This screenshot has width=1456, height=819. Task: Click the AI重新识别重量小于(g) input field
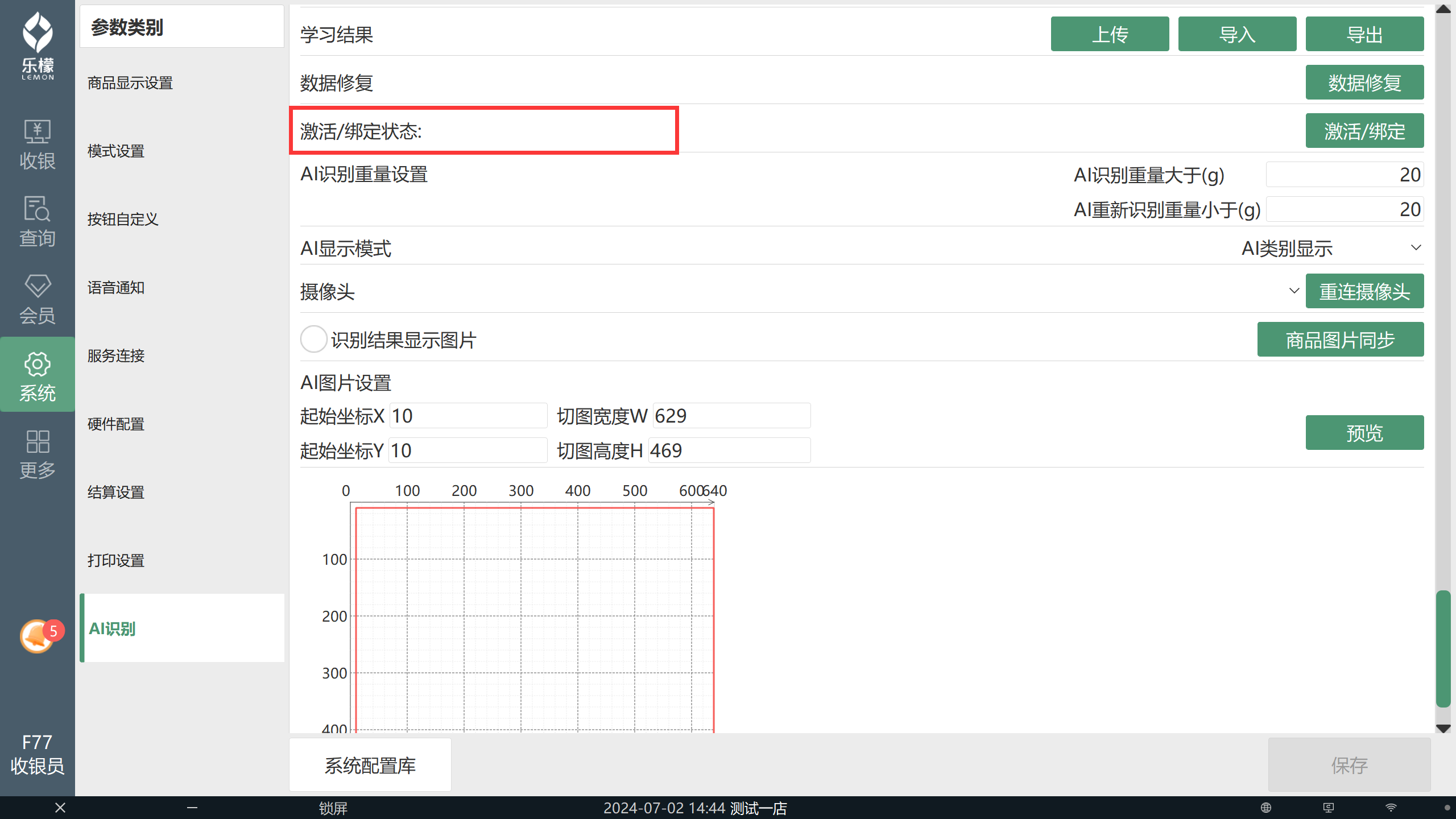[x=1345, y=209]
